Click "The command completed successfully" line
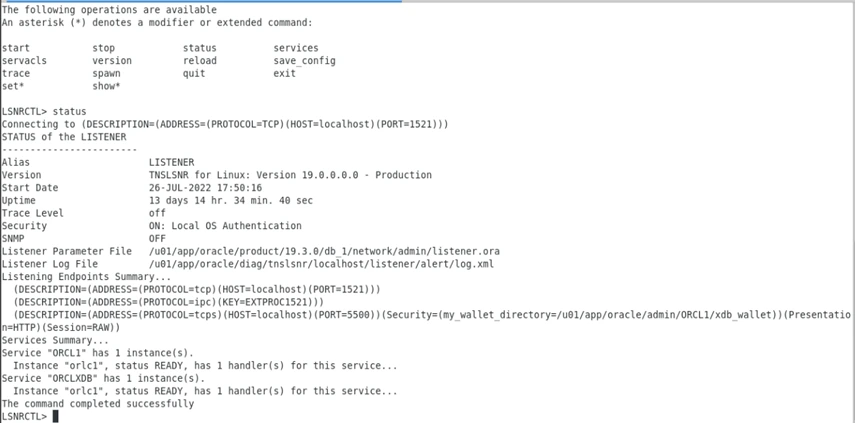This screenshot has width=855, height=423. coord(98,404)
